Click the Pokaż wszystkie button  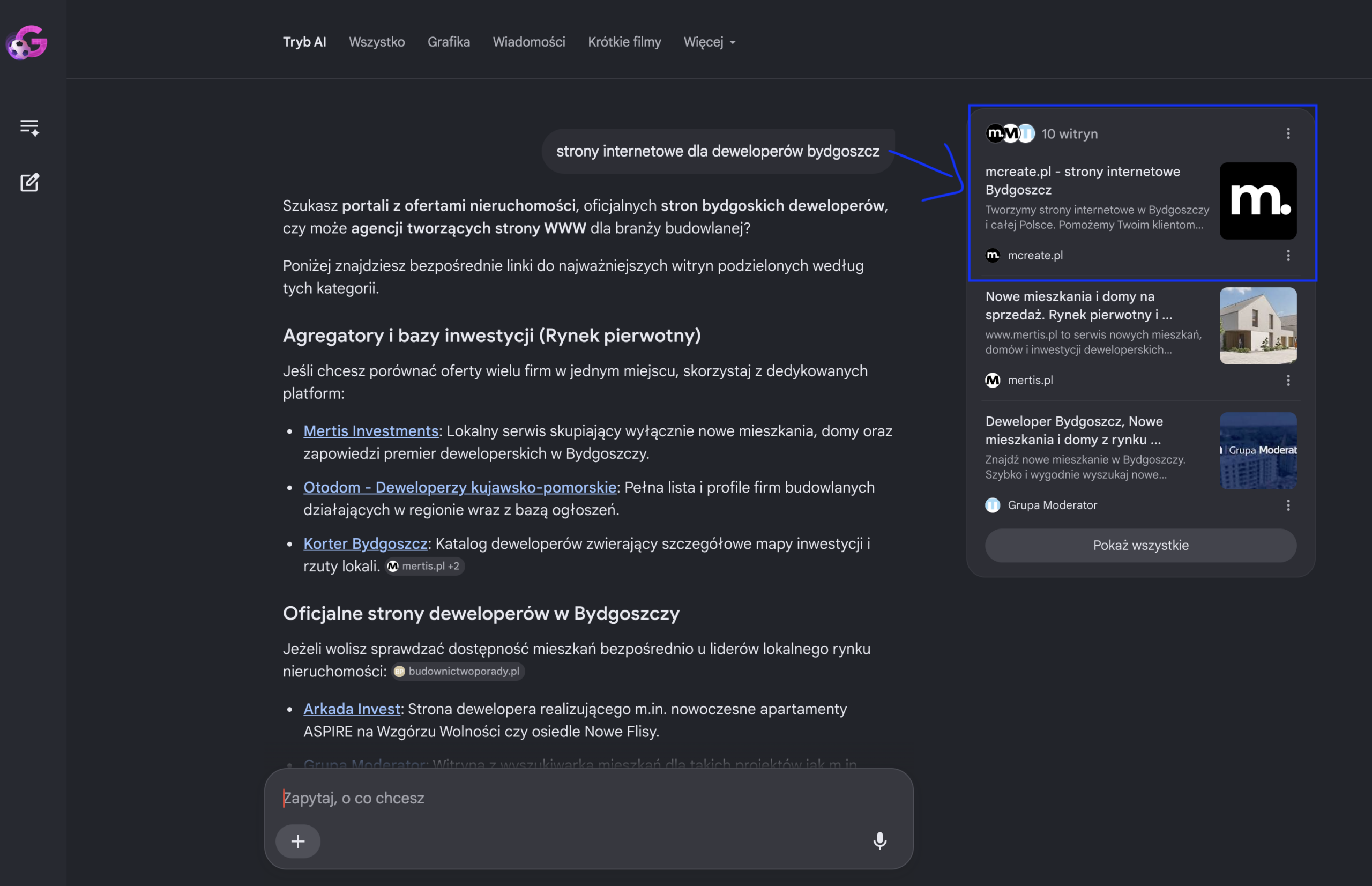coord(1141,546)
